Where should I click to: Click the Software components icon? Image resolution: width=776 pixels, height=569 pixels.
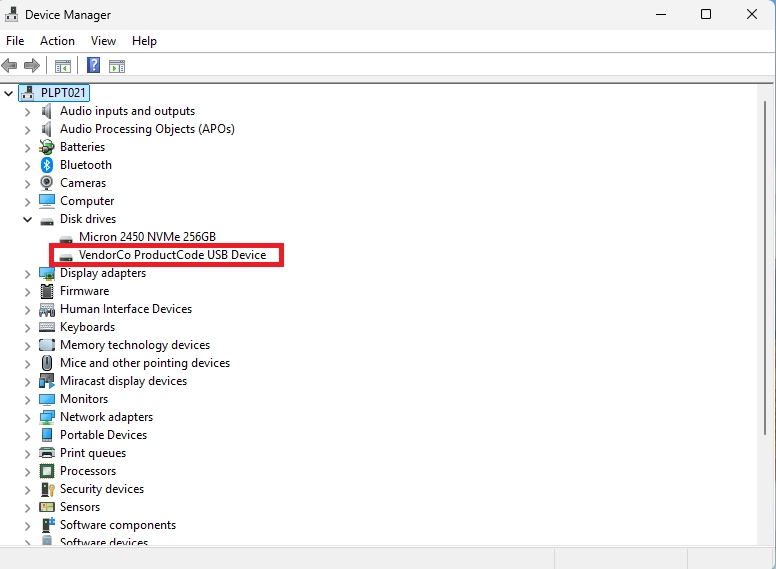click(47, 525)
